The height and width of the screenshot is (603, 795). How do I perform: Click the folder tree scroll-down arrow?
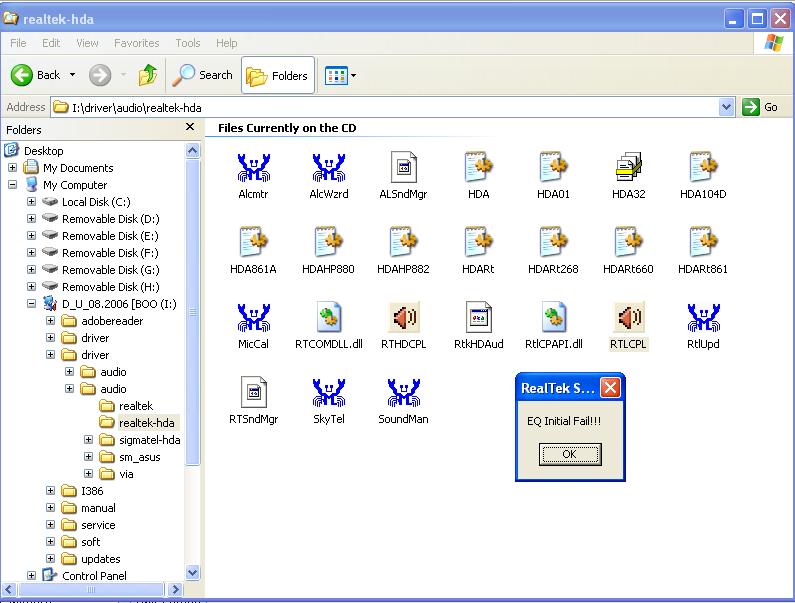193,573
